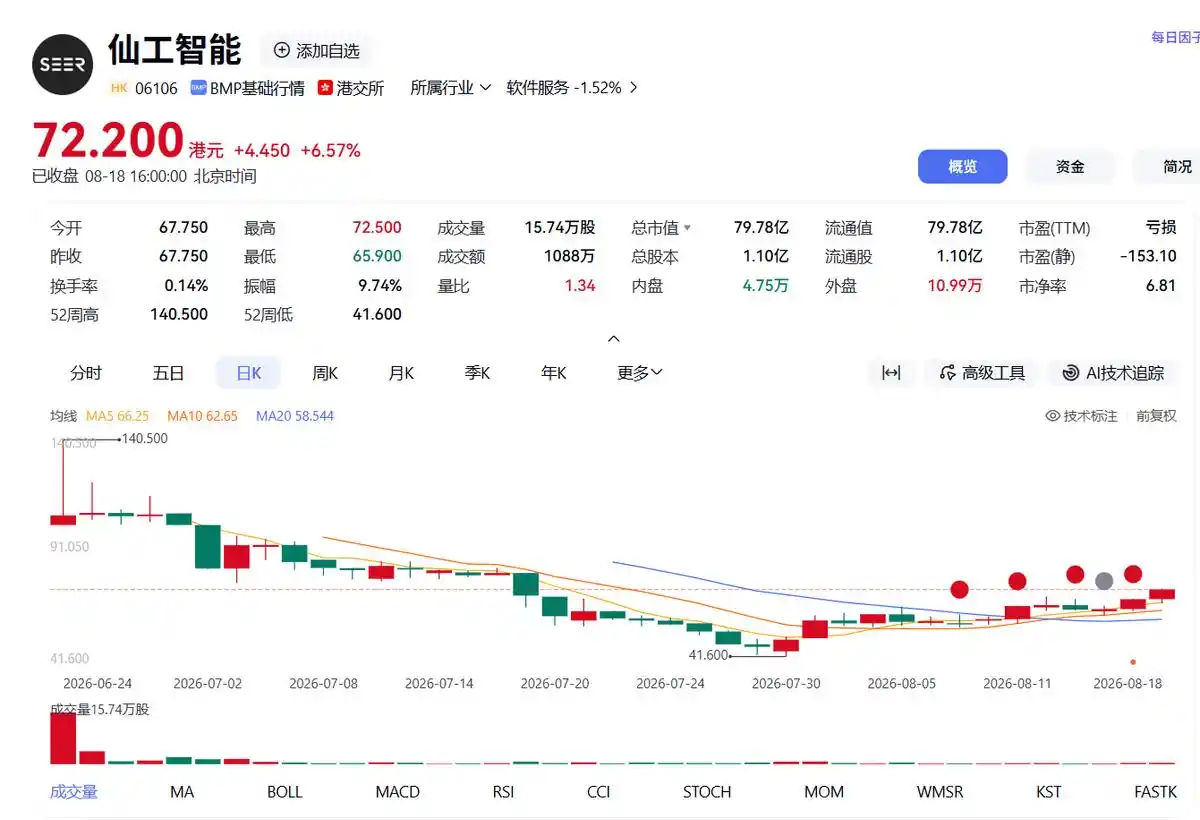
Task: Click the BMP基础行情 badge
Action: click(248, 88)
